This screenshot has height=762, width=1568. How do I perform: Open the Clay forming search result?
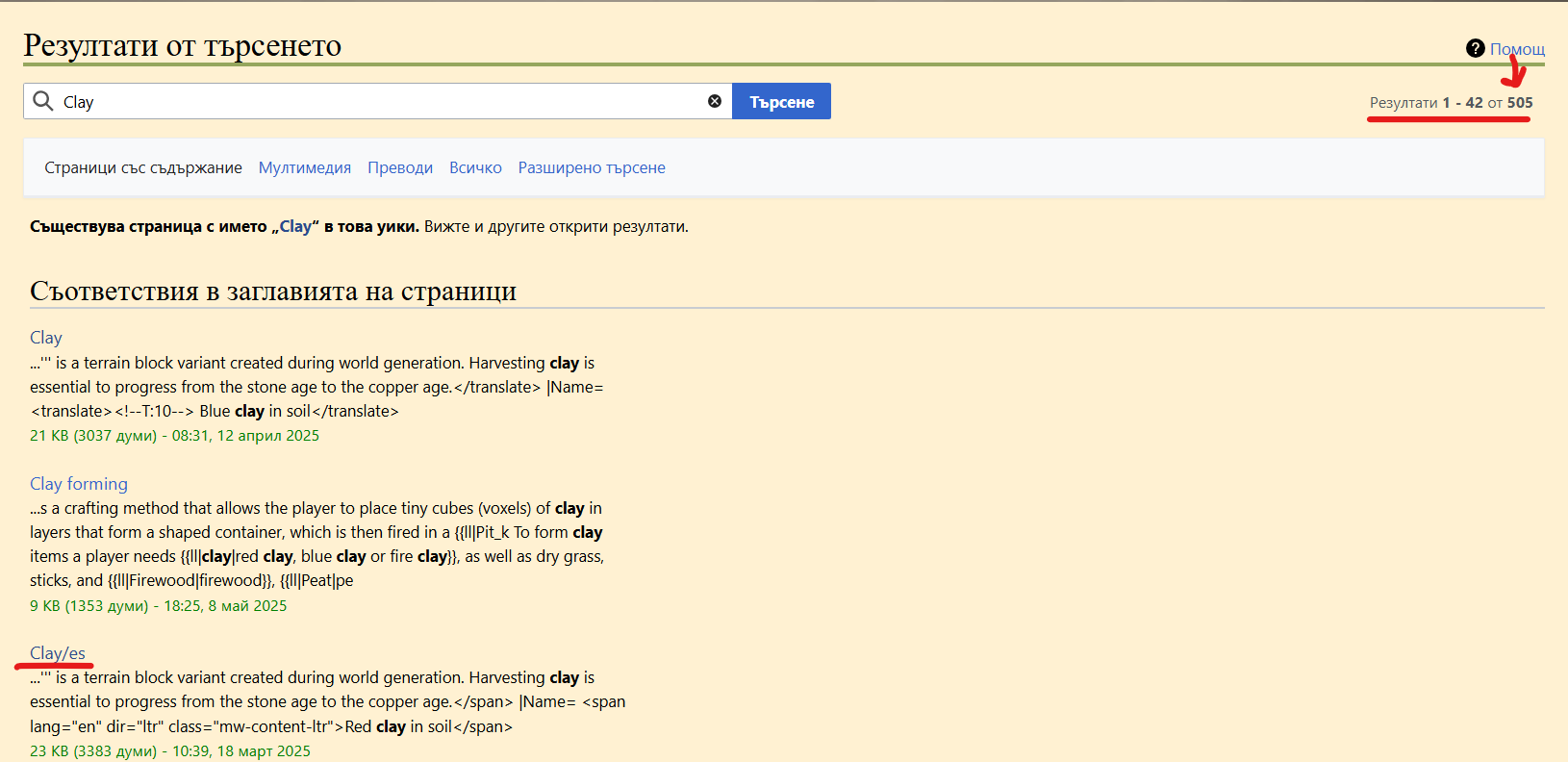pyautogui.click(x=79, y=484)
